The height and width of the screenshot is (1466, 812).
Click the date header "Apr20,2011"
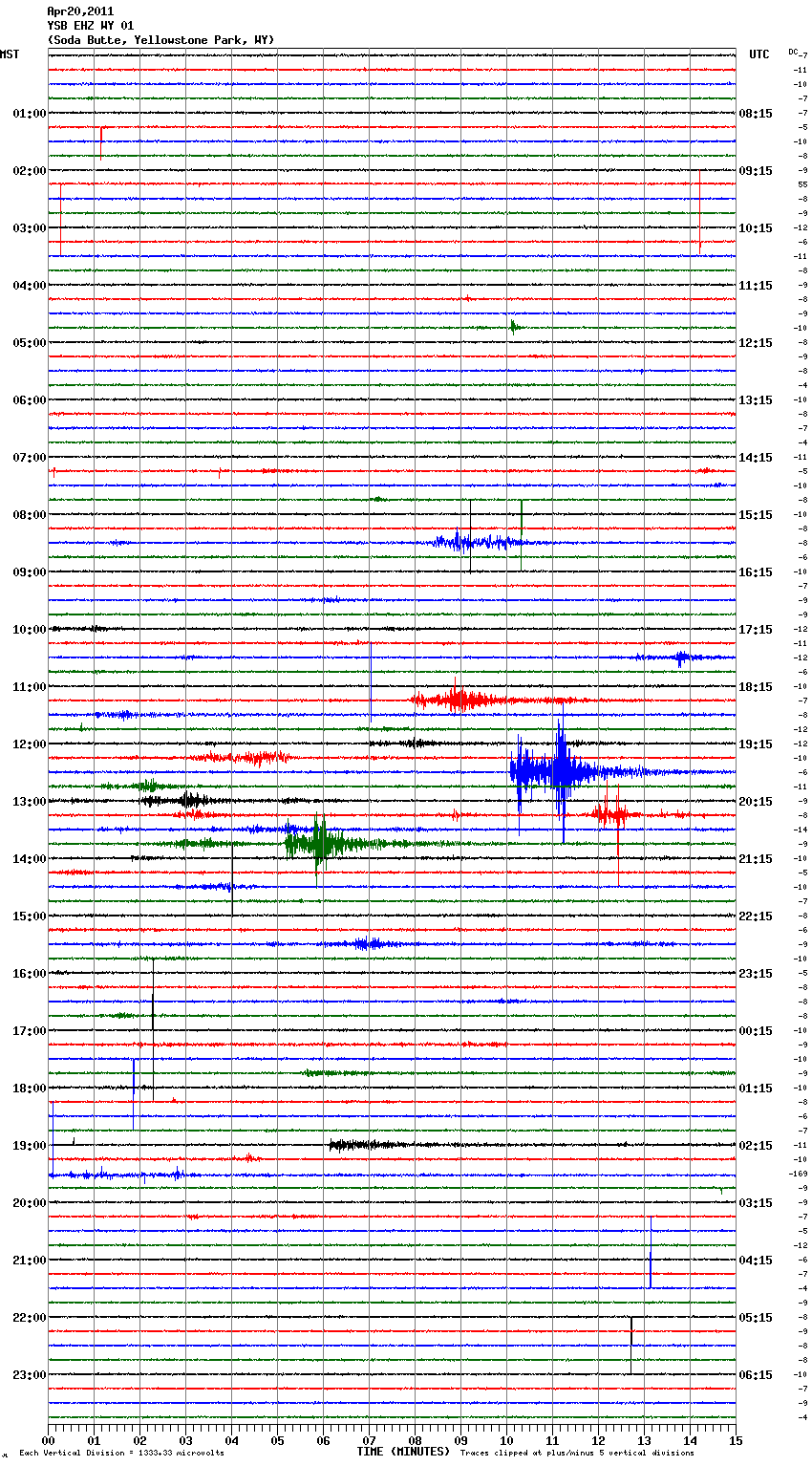(80, 11)
